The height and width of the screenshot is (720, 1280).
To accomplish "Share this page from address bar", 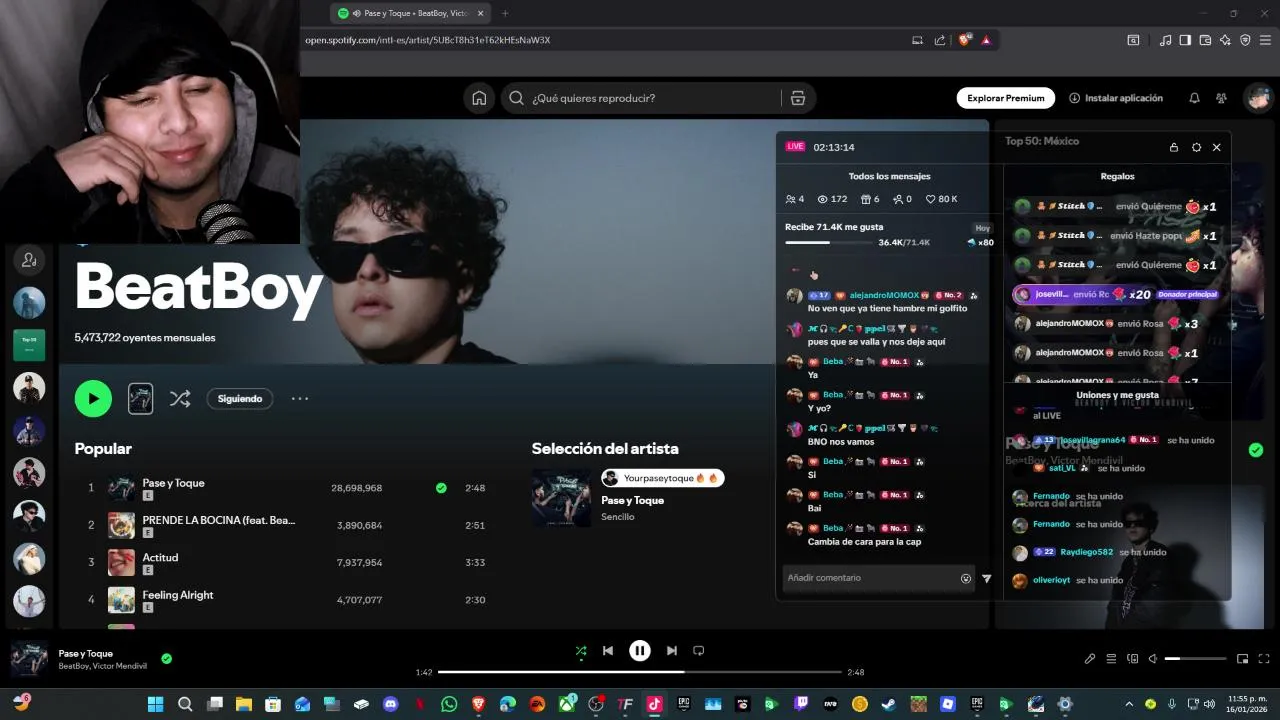I will 940,40.
